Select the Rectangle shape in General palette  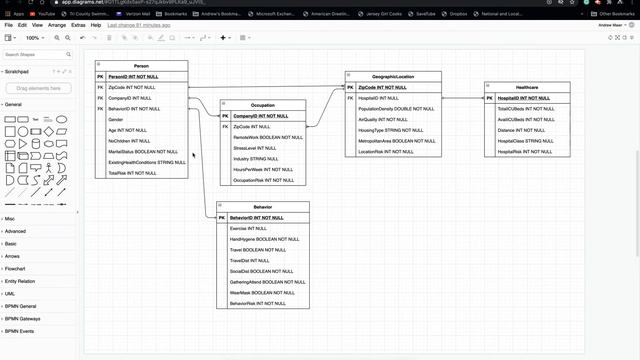tap(10, 120)
